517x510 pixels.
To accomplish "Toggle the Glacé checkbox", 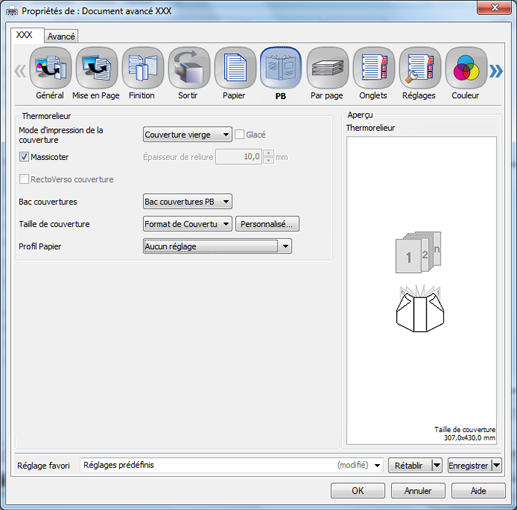I will [239, 134].
